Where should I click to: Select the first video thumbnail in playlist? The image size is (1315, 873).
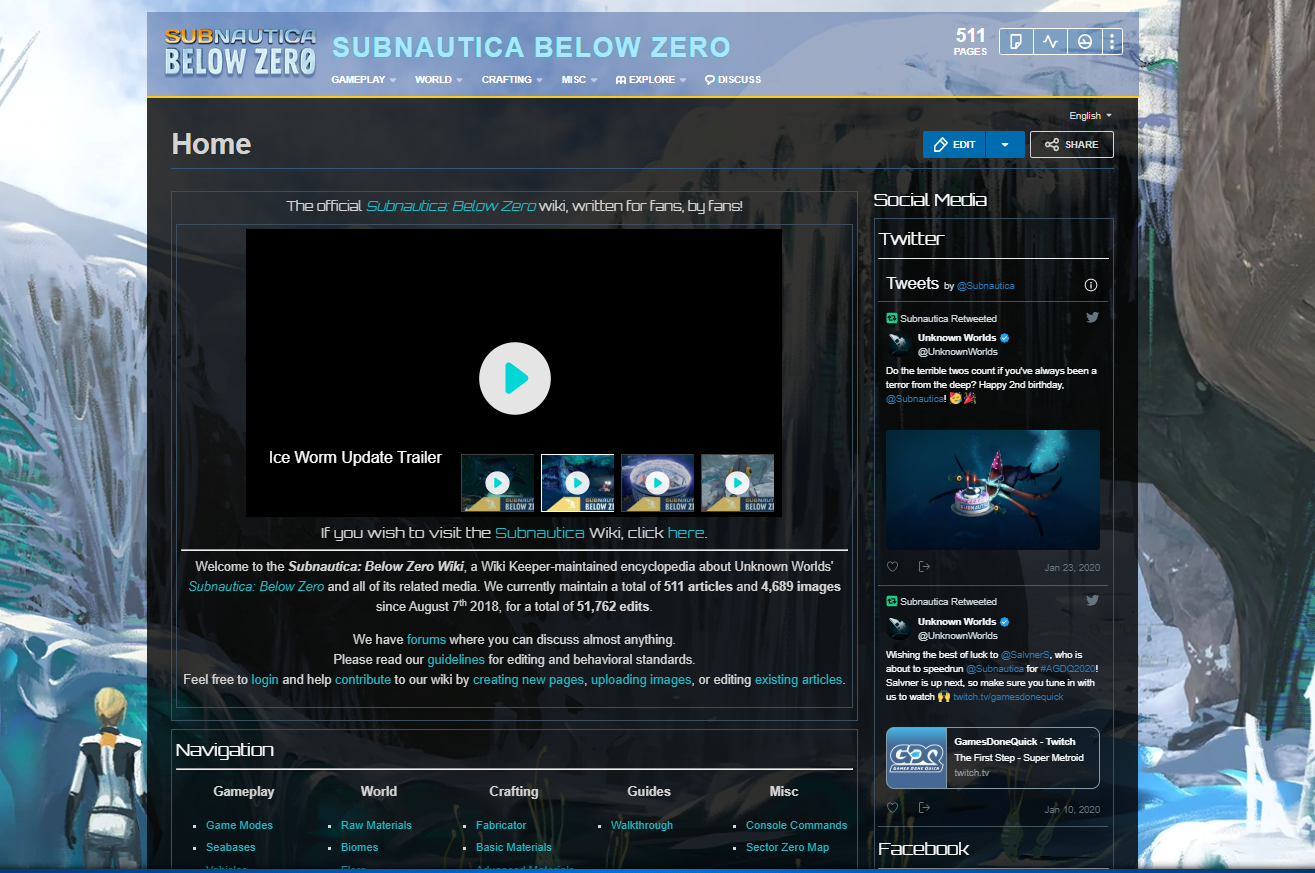click(x=497, y=483)
